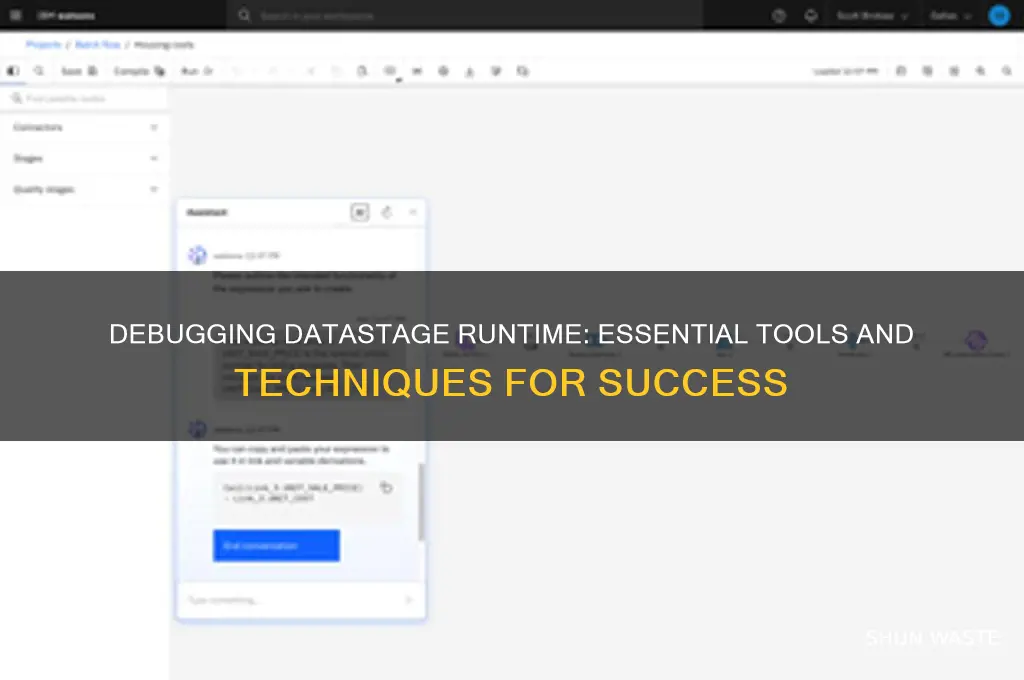Zoom out using the far-right magnifier icon
Viewport: 1024px width, 680px height.
pos(1007,71)
